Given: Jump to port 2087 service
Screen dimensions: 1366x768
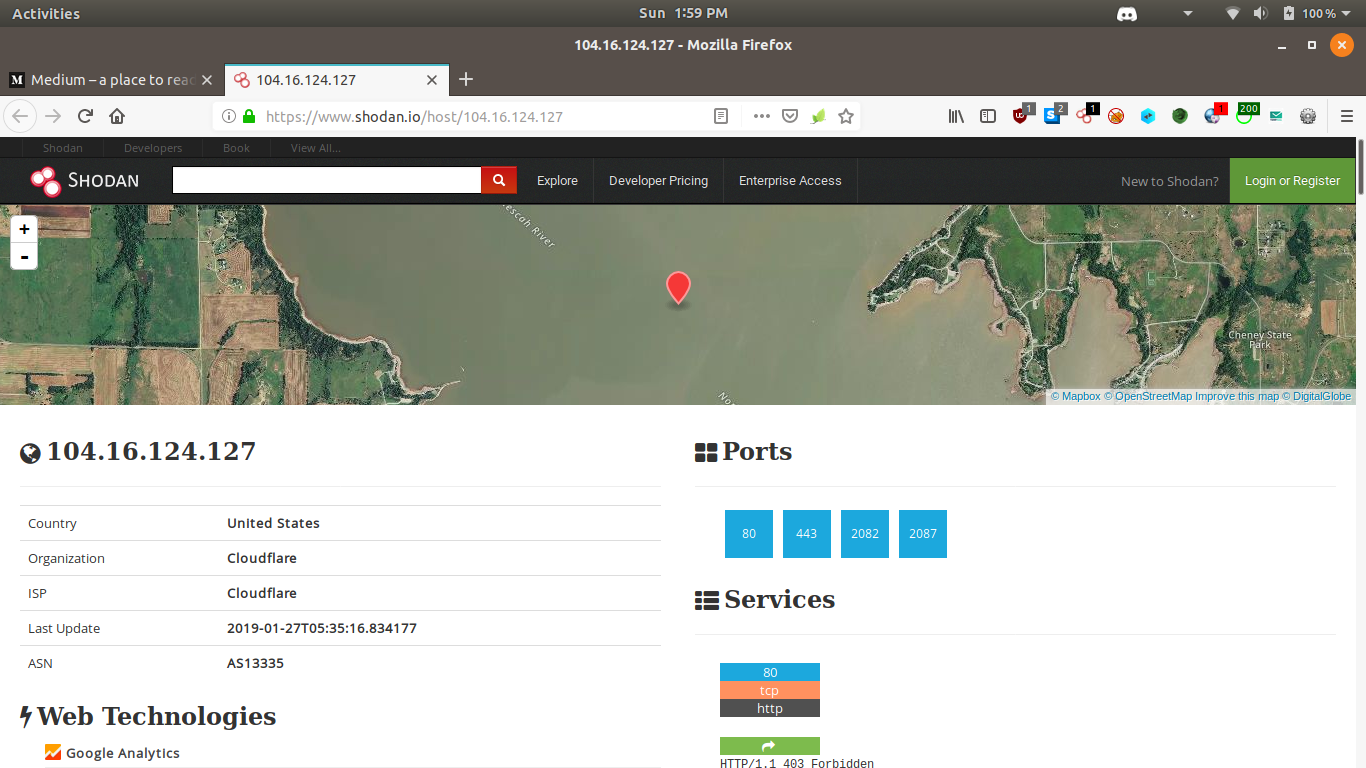Looking at the screenshot, I should 923,534.
